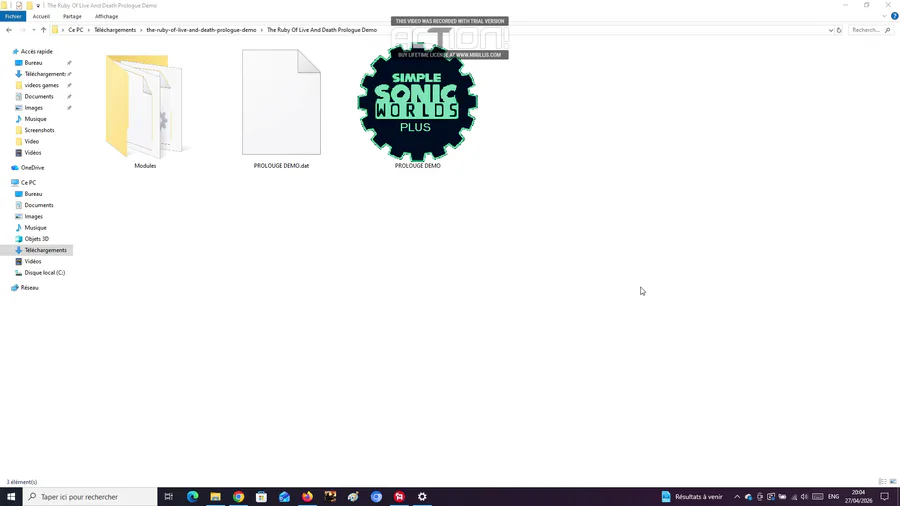Open Disque local (C:)
Screen dimensions: 900x506
[44, 273]
